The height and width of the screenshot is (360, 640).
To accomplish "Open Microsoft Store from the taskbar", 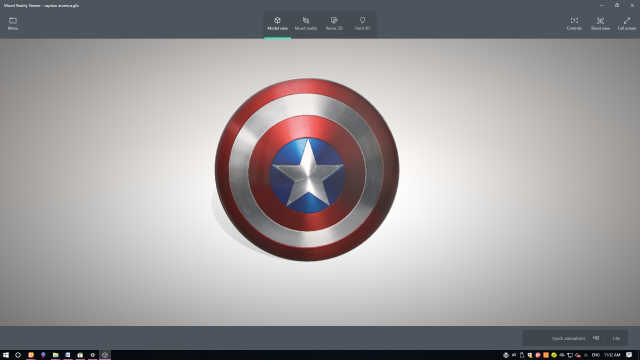I will click(80, 355).
